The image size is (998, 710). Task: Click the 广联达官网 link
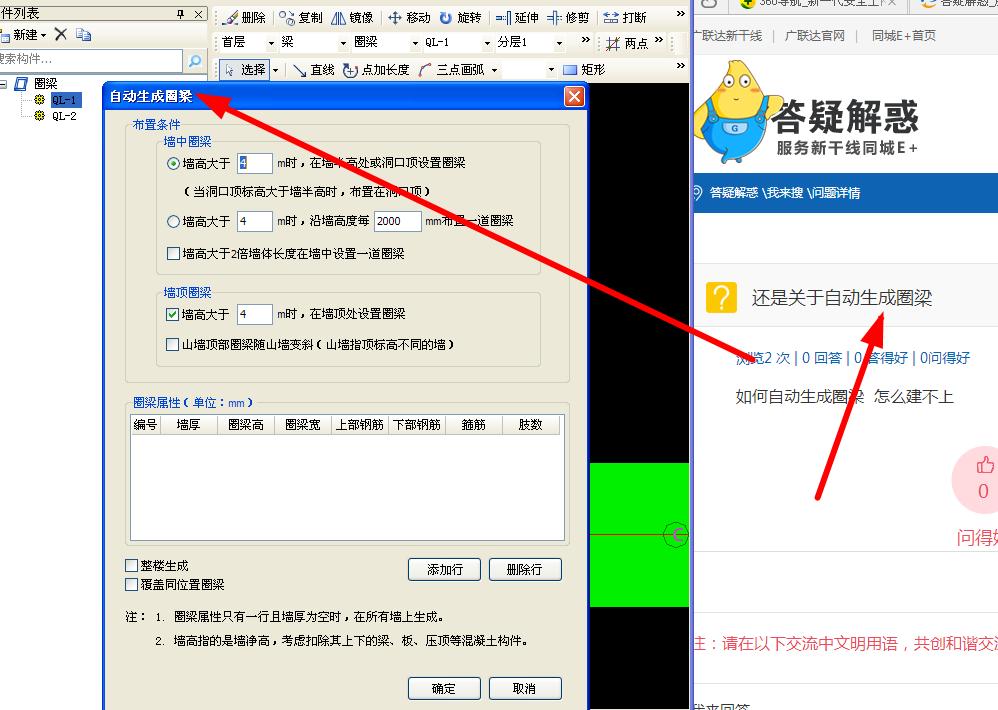pos(815,36)
